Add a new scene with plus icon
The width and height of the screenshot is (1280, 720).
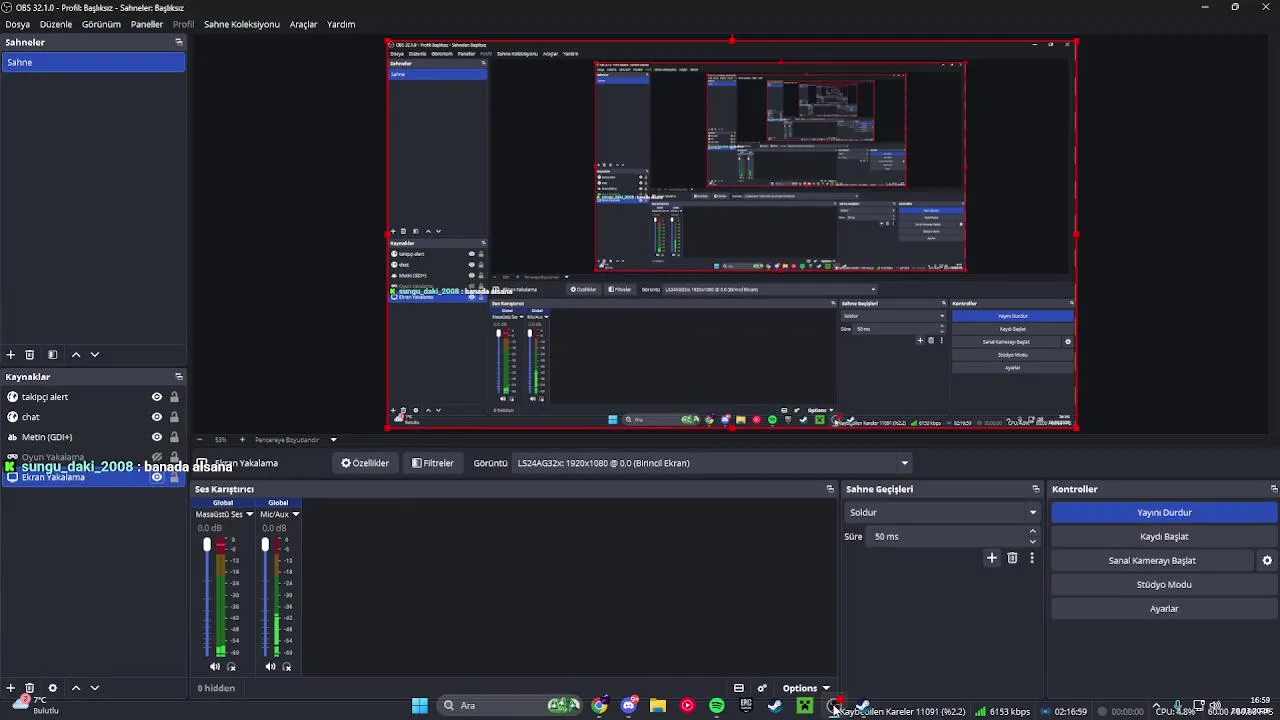tap(11, 354)
